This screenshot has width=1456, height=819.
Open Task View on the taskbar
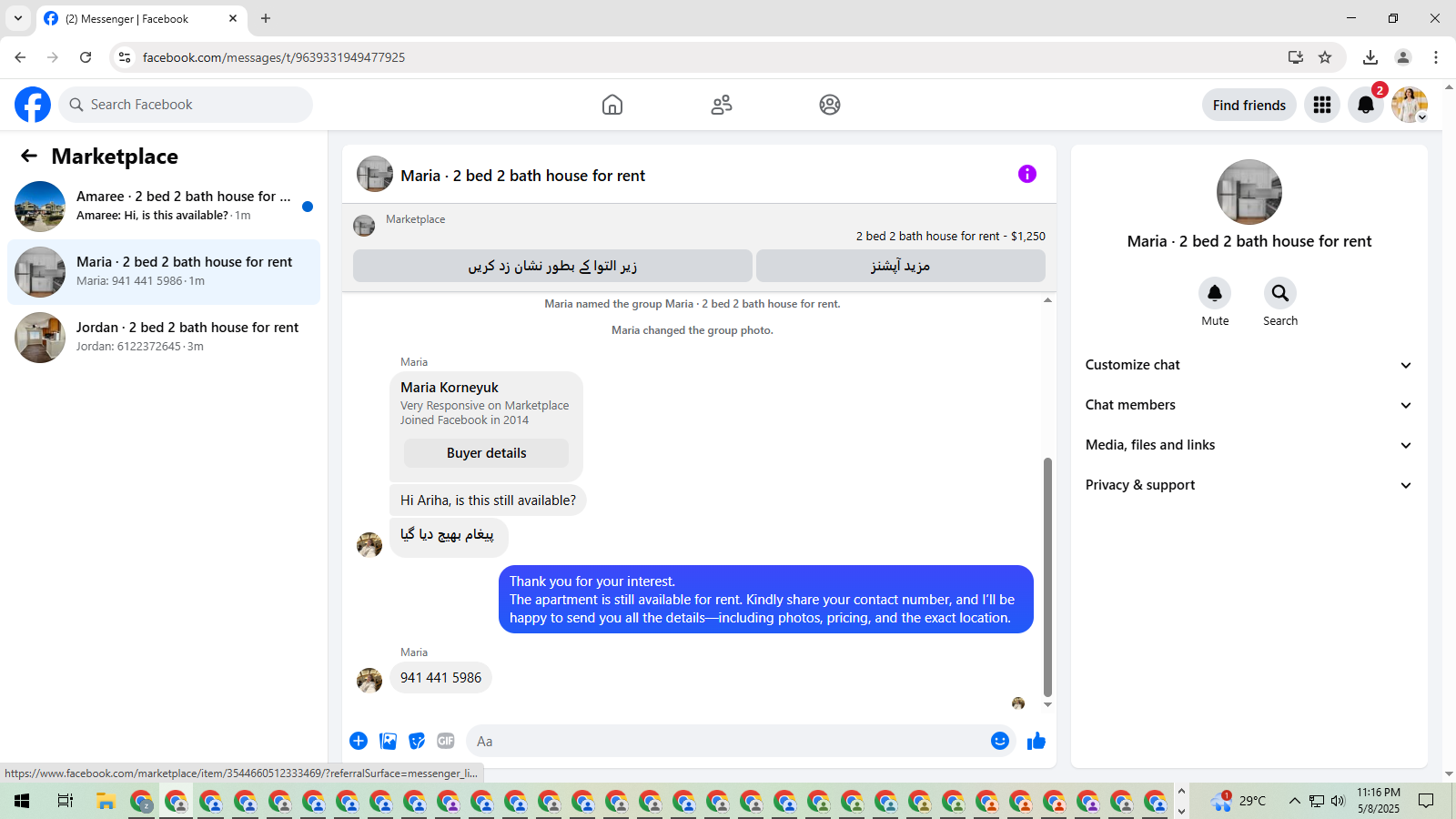point(65,801)
